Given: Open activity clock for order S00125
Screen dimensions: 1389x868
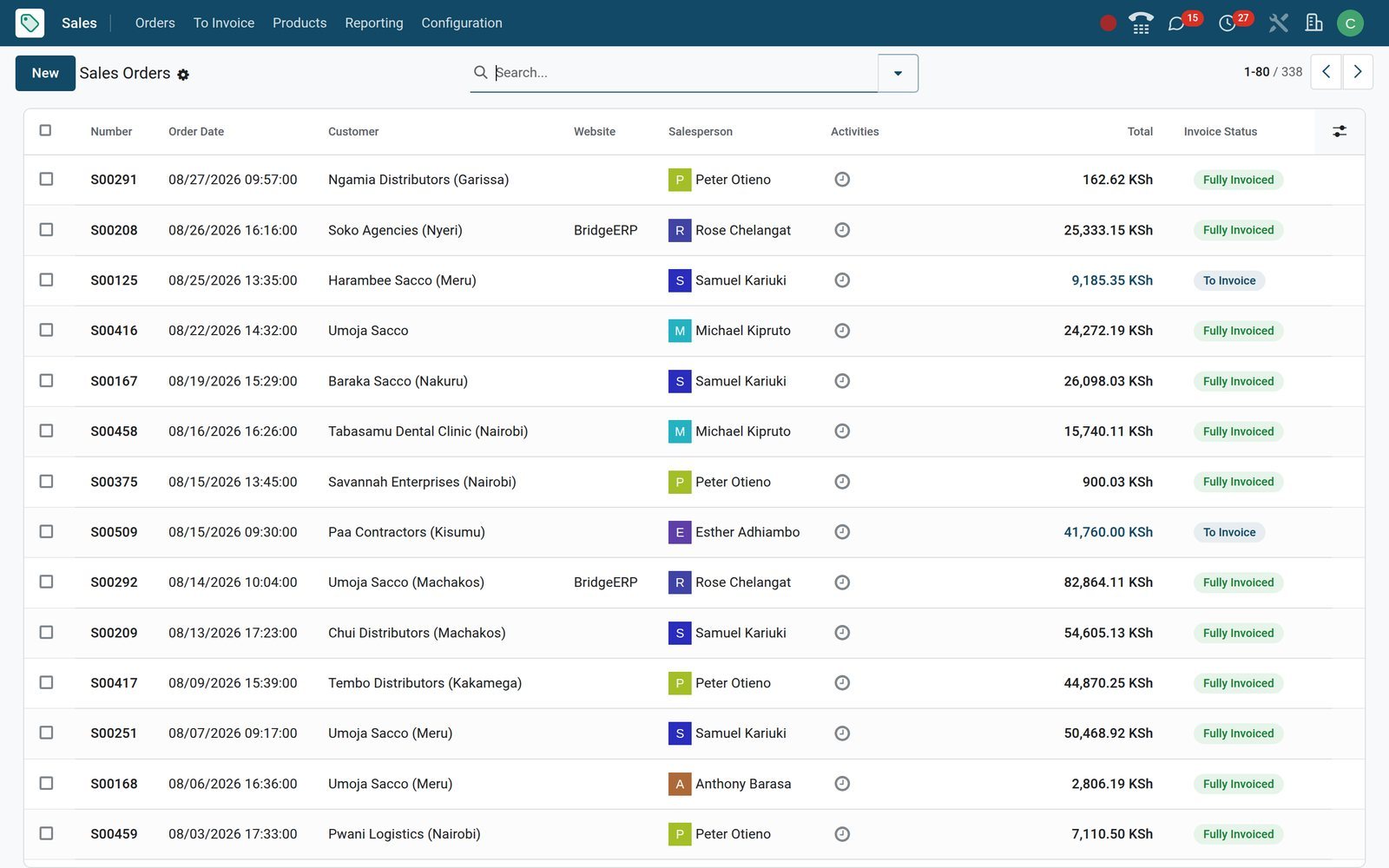Looking at the screenshot, I should 842,280.
